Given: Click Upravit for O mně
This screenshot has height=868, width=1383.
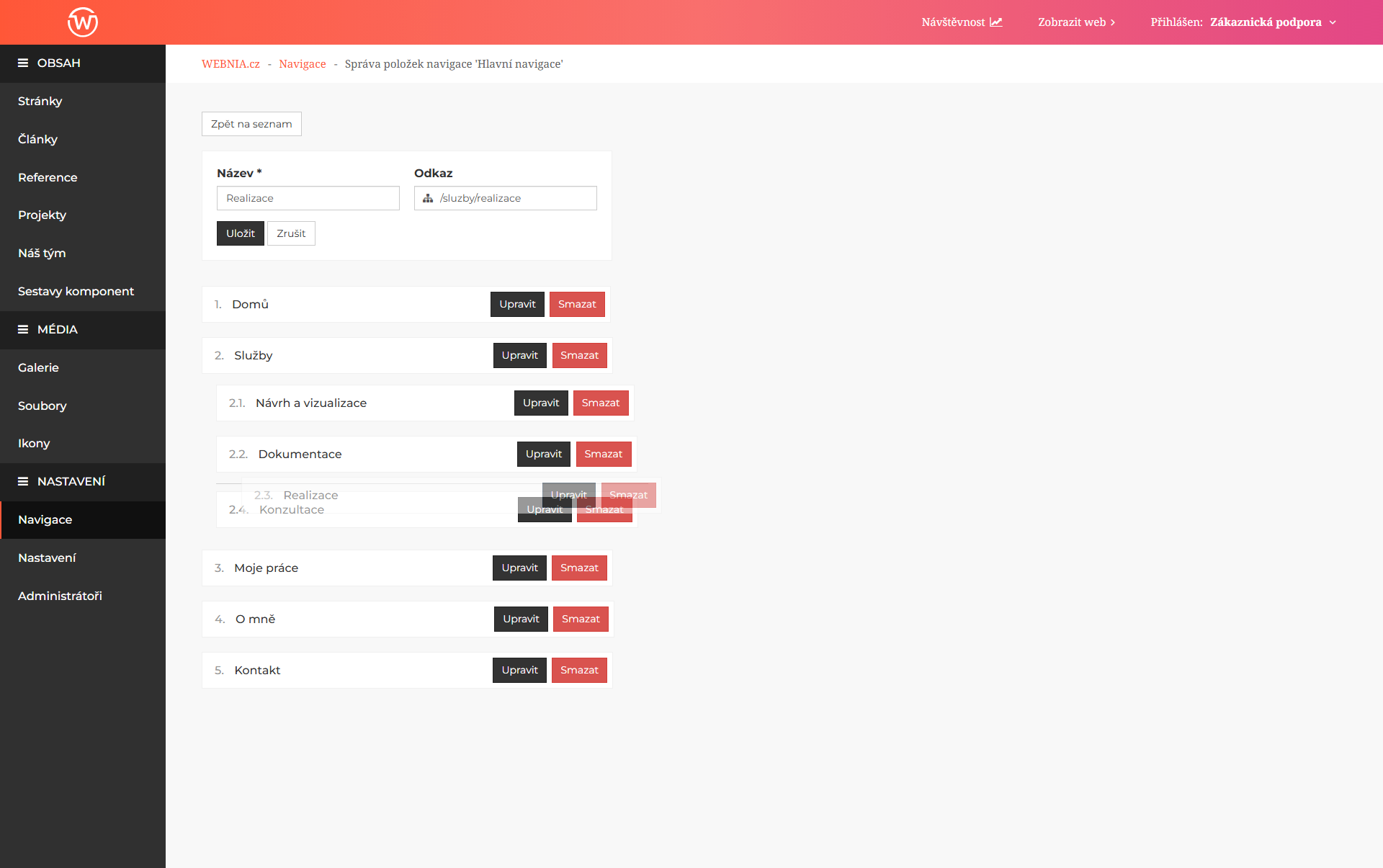Looking at the screenshot, I should click(521, 619).
